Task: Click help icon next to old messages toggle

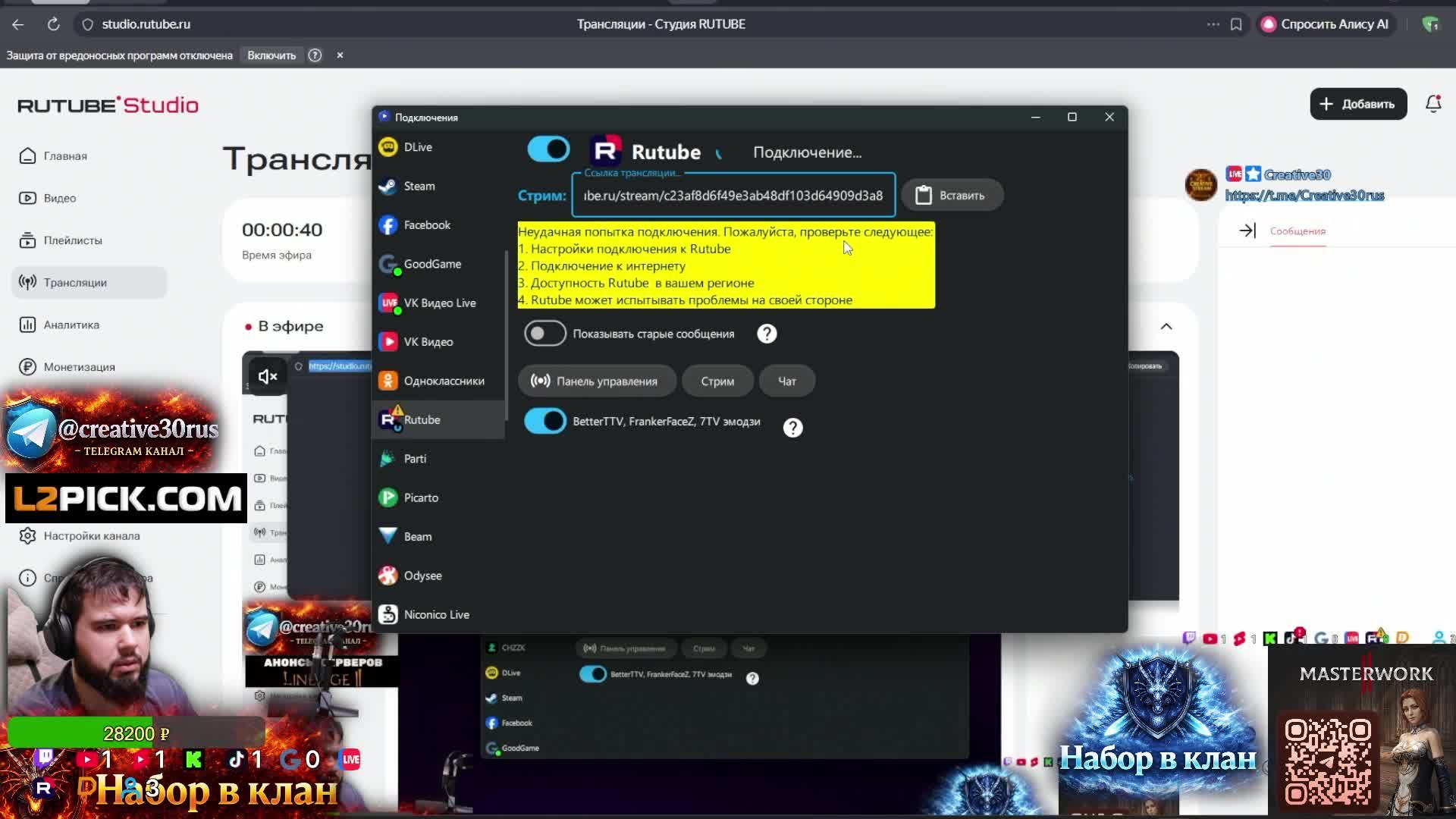Action: (x=767, y=334)
